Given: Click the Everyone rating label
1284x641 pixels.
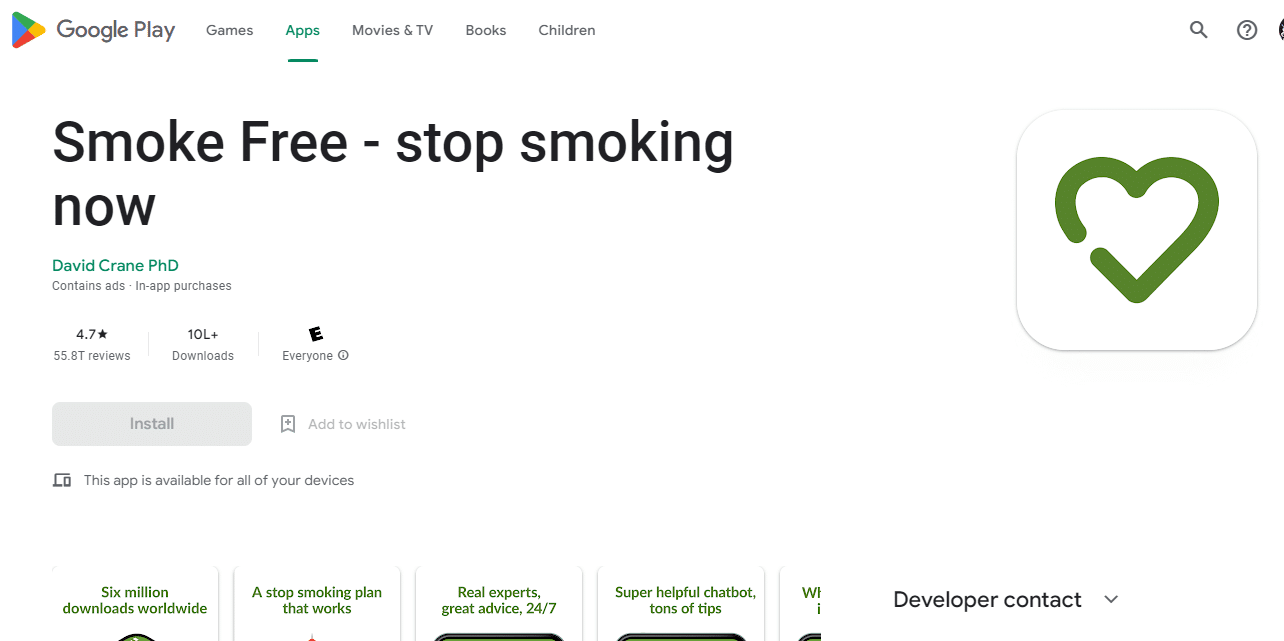Looking at the screenshot, I should (x=307, y=356).
